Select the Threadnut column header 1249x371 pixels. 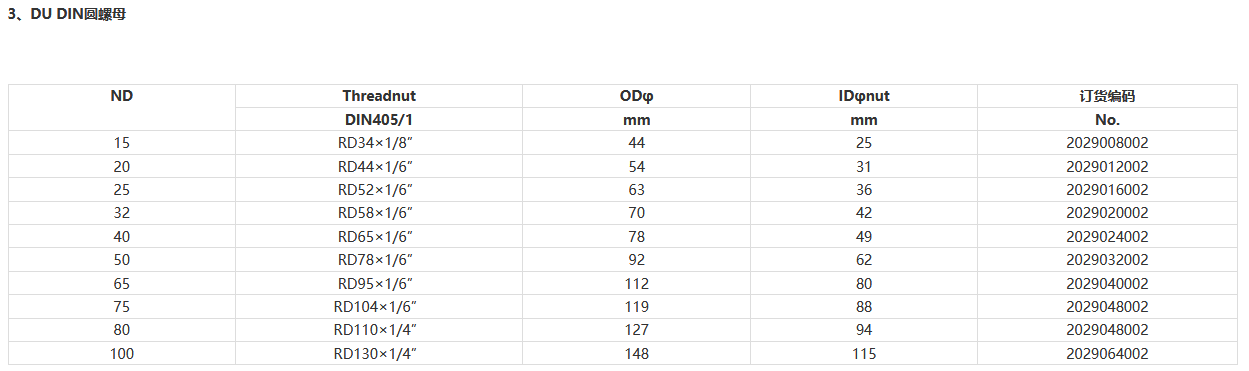379,96
